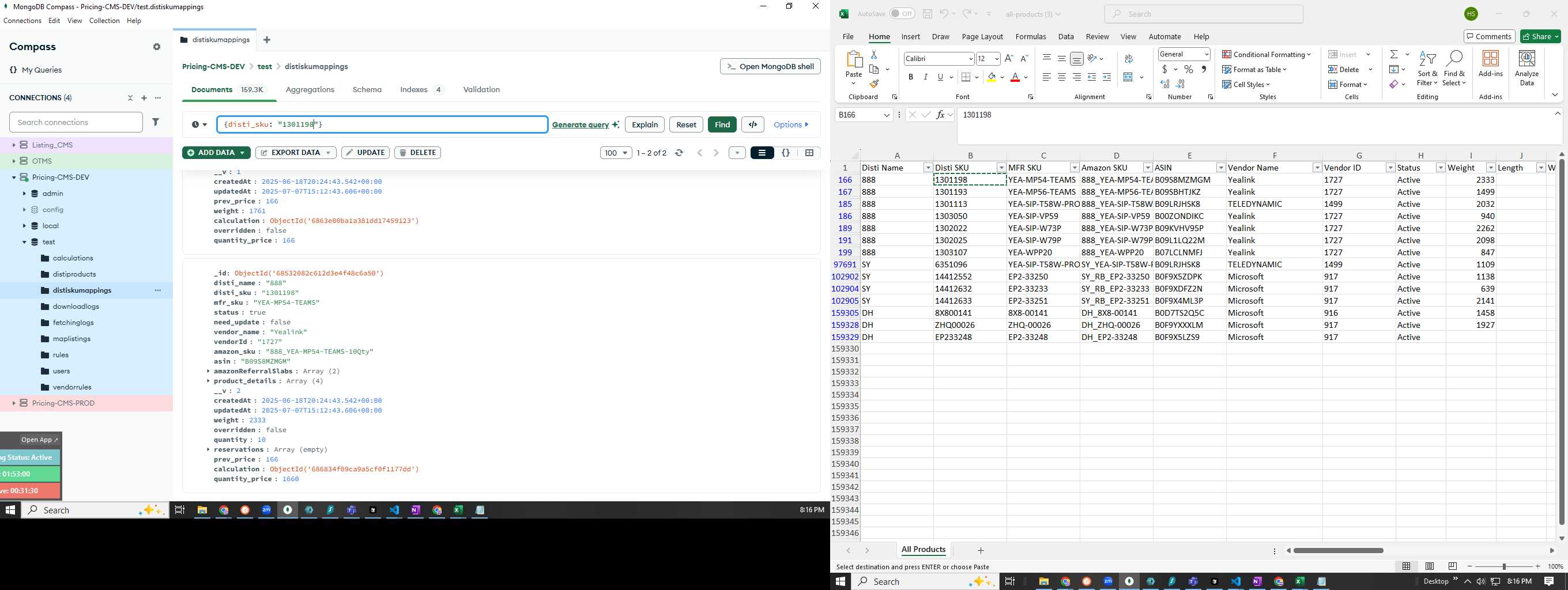The image size is (1568, 590).
Task: Refresh the documents list in Compass
Action: (679, 153)
